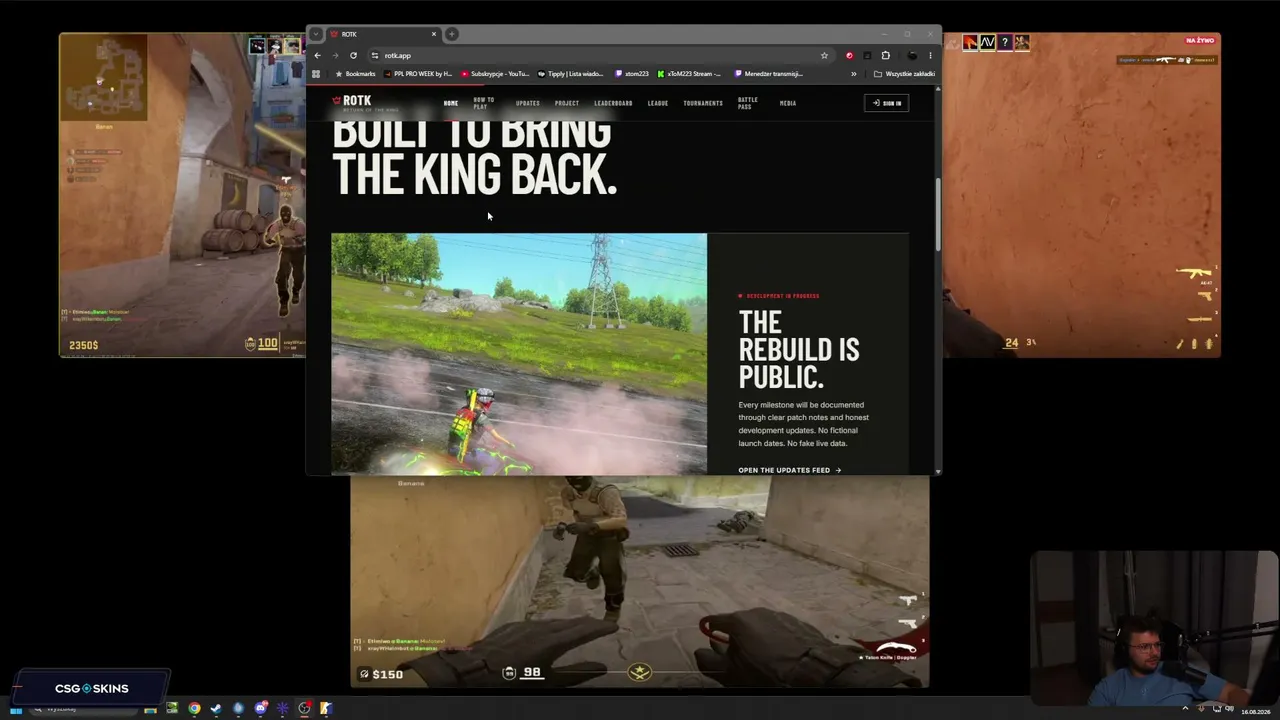Click the site info icon beside the URL
Image resolution: width=1280 pixels, height=720 pixels.
(374, 55)
